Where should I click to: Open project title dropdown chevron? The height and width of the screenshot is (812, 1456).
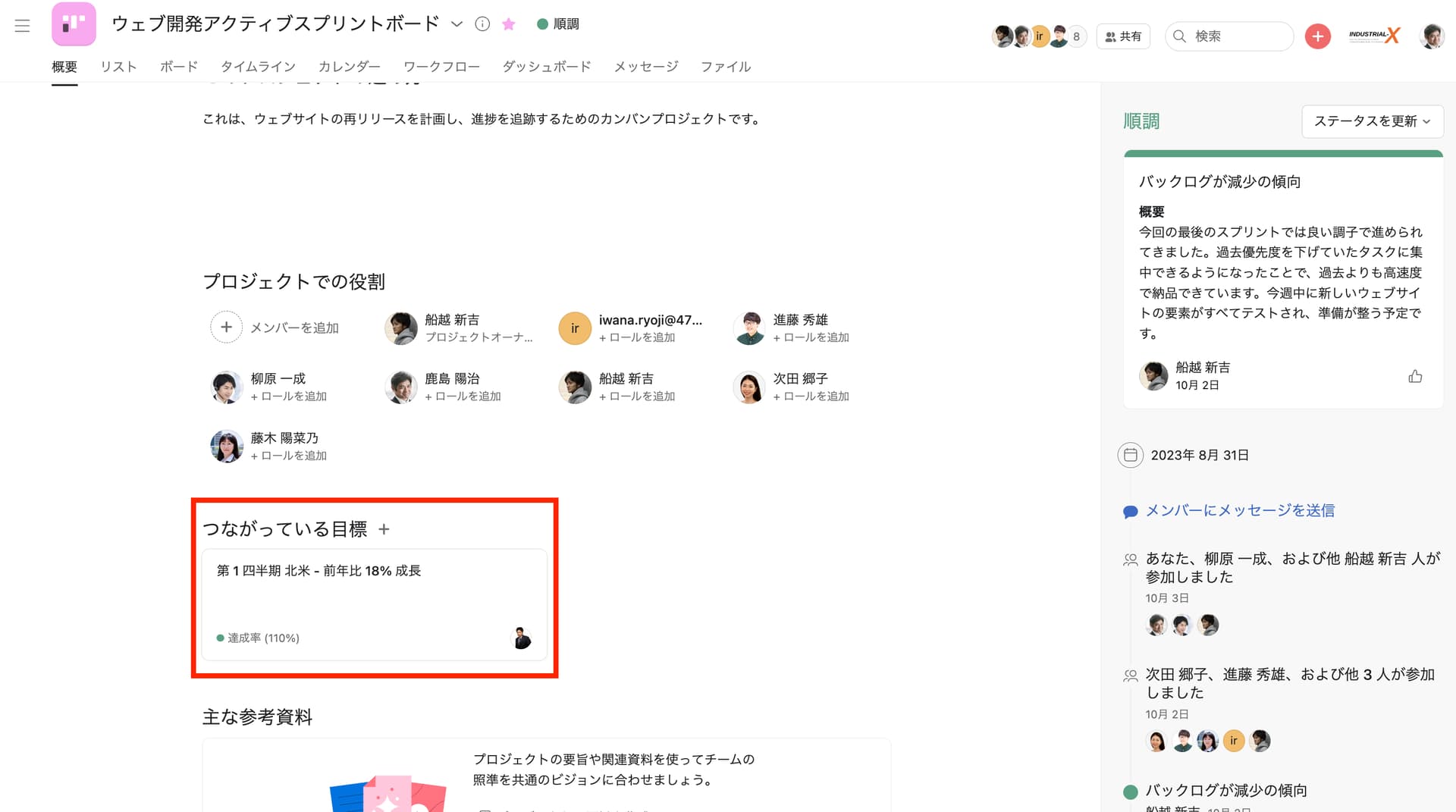point(457,24)
